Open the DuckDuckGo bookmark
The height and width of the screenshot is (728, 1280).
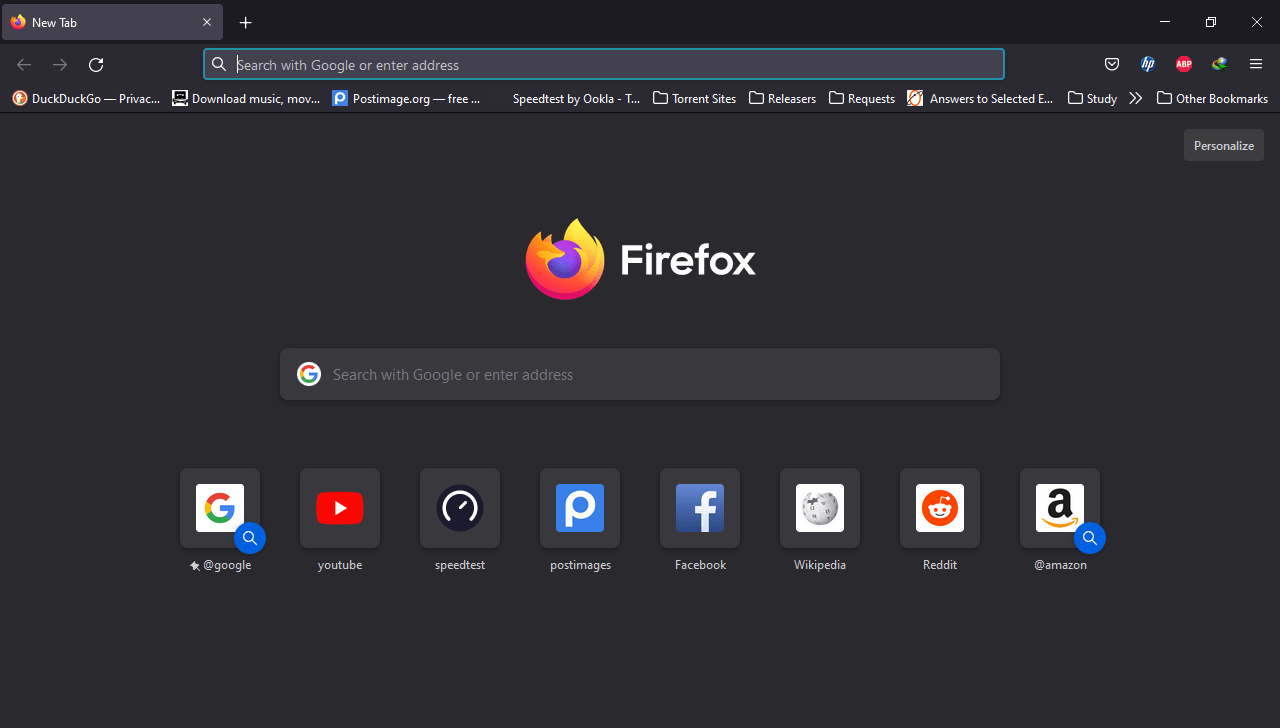(x=86, y=98)
